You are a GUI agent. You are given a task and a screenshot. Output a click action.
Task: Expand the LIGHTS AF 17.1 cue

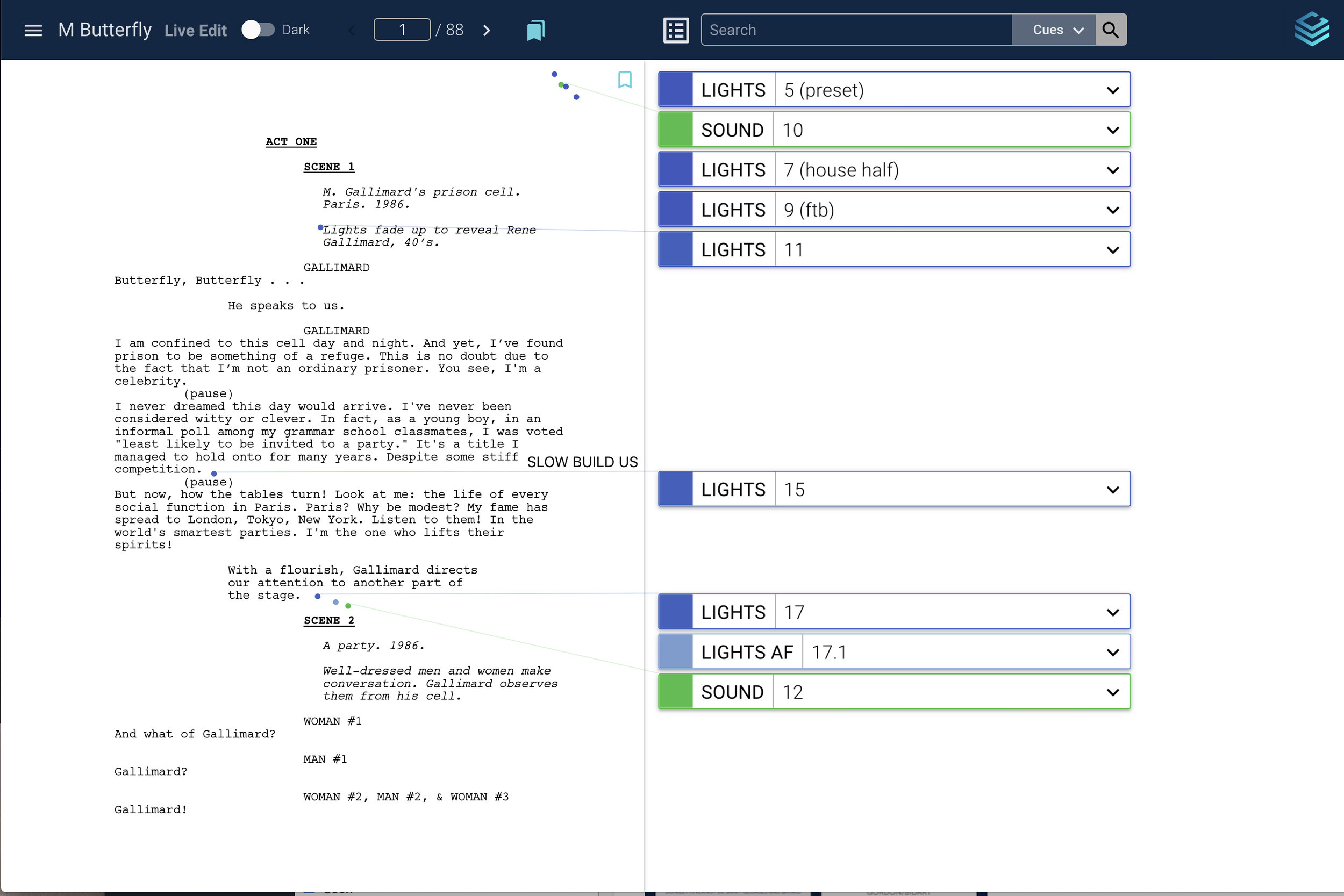pyautogui.click(x=1112, y=653)
